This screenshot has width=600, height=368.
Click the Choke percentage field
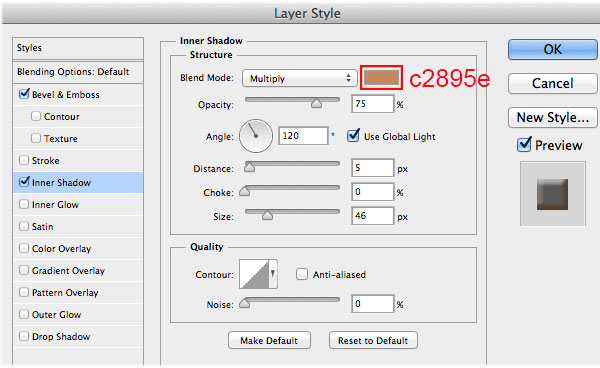point(372,192)
